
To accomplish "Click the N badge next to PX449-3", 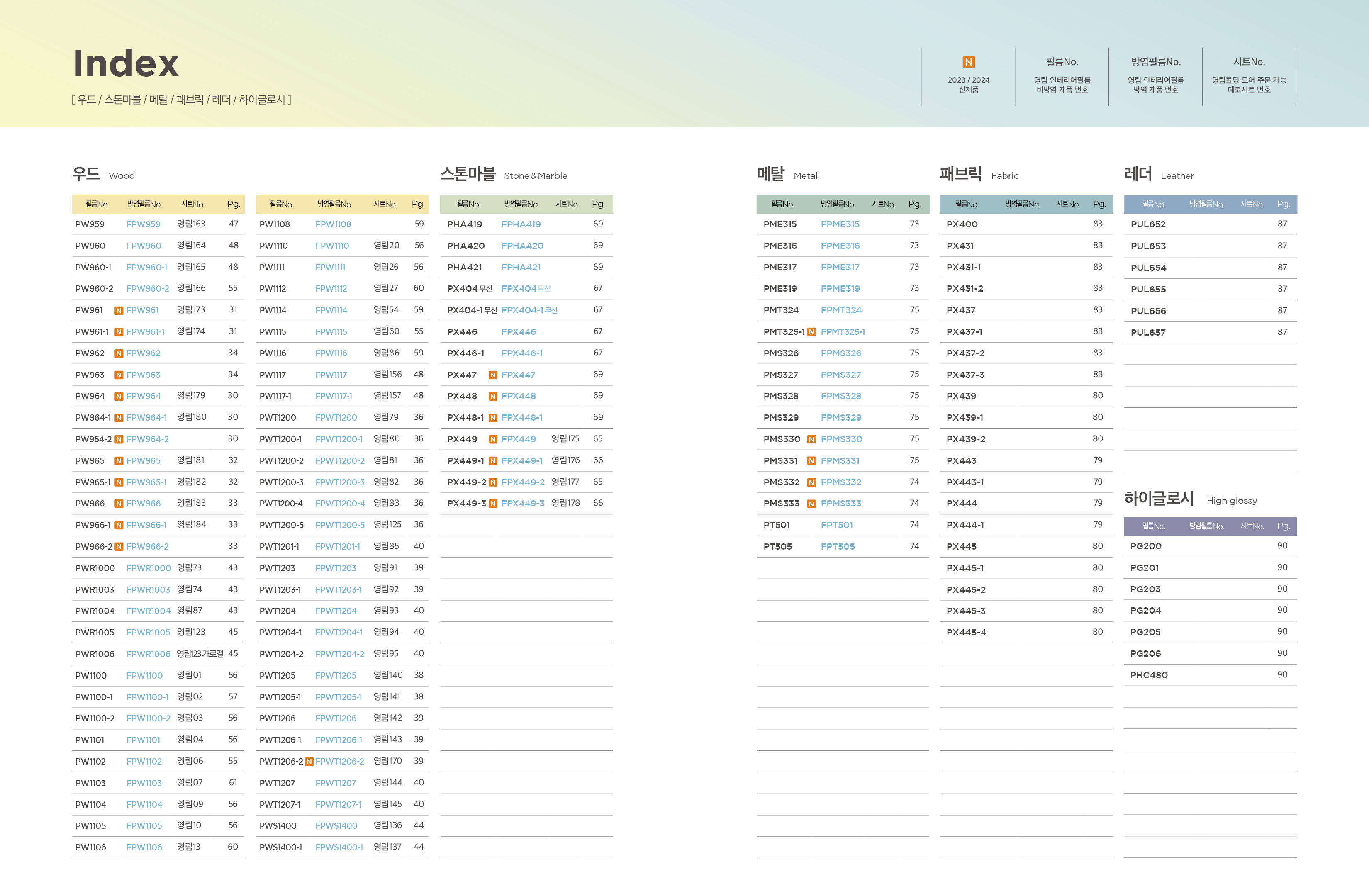I will [493, 504].
